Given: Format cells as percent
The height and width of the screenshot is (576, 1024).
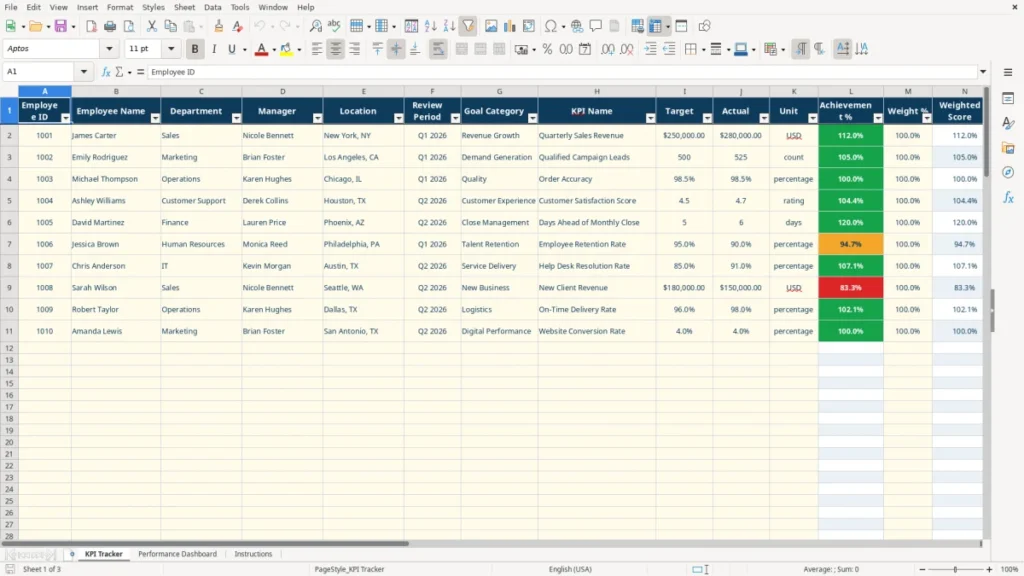Looking at the screenshot, I should click(547, 49).
